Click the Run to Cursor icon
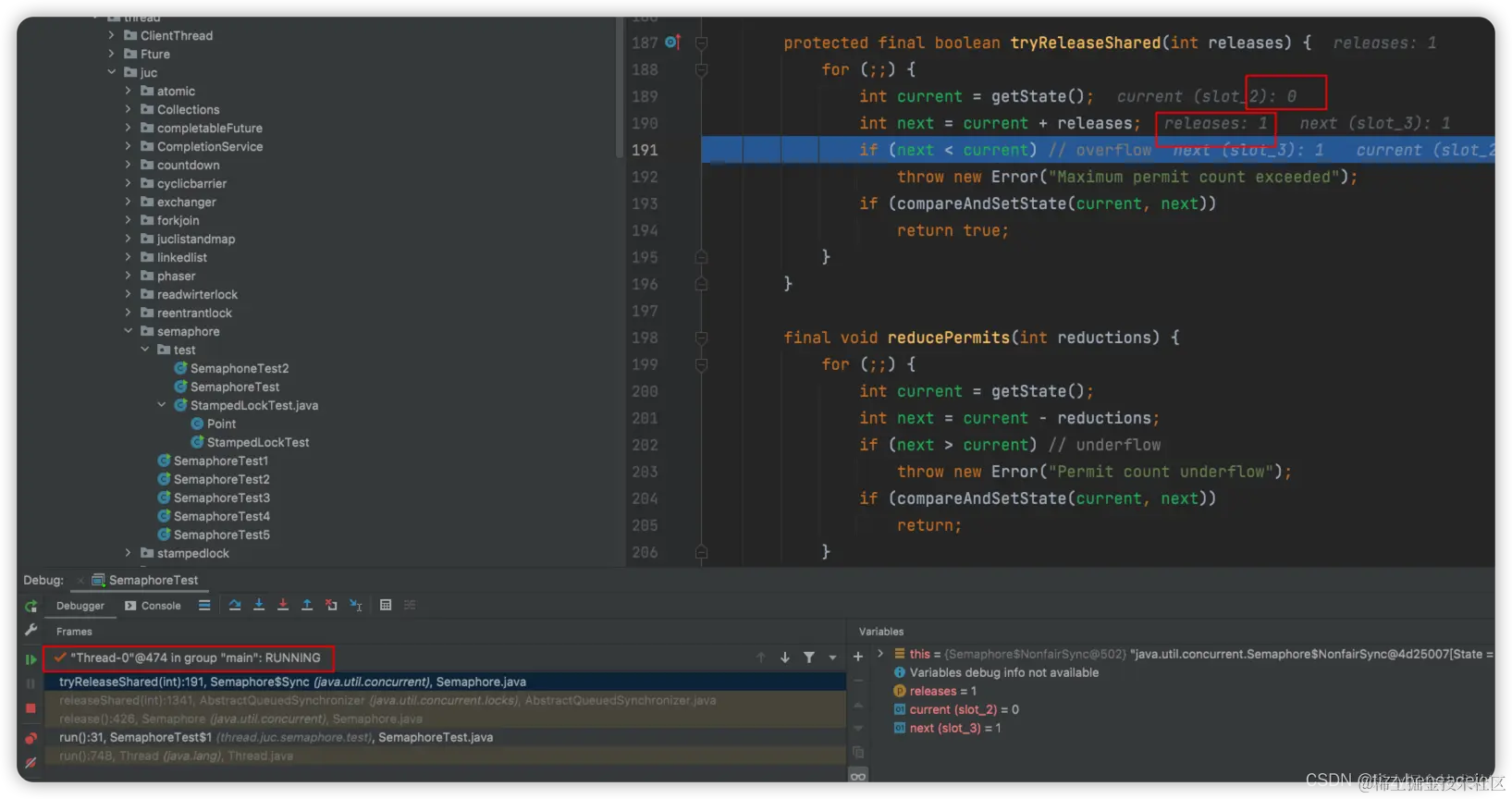Image resolution: width=1512 pixels, height=799 pixels. 356,605
